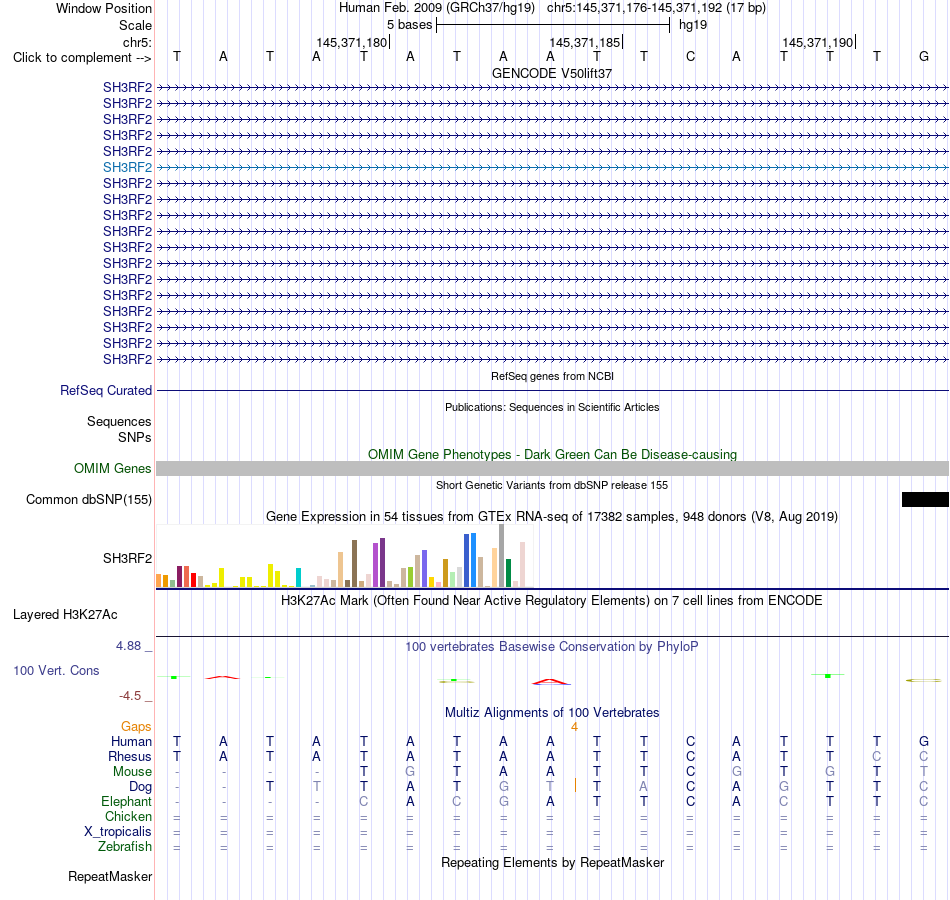This screenshot has height=900, width=950.
Task: Open 'Short Genetic Variants from dbSNP release 155' title
Action: tap(552, 485)
